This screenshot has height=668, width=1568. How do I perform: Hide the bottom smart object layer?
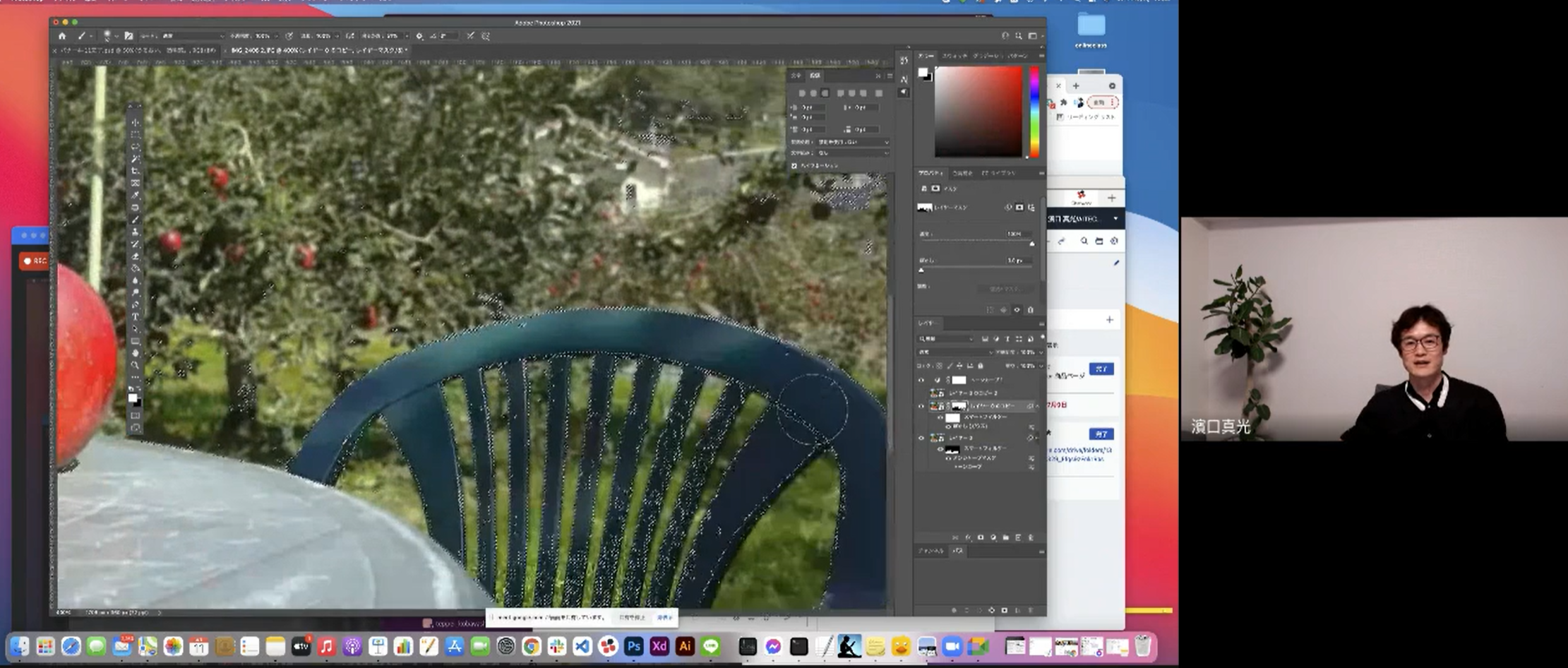921,438
